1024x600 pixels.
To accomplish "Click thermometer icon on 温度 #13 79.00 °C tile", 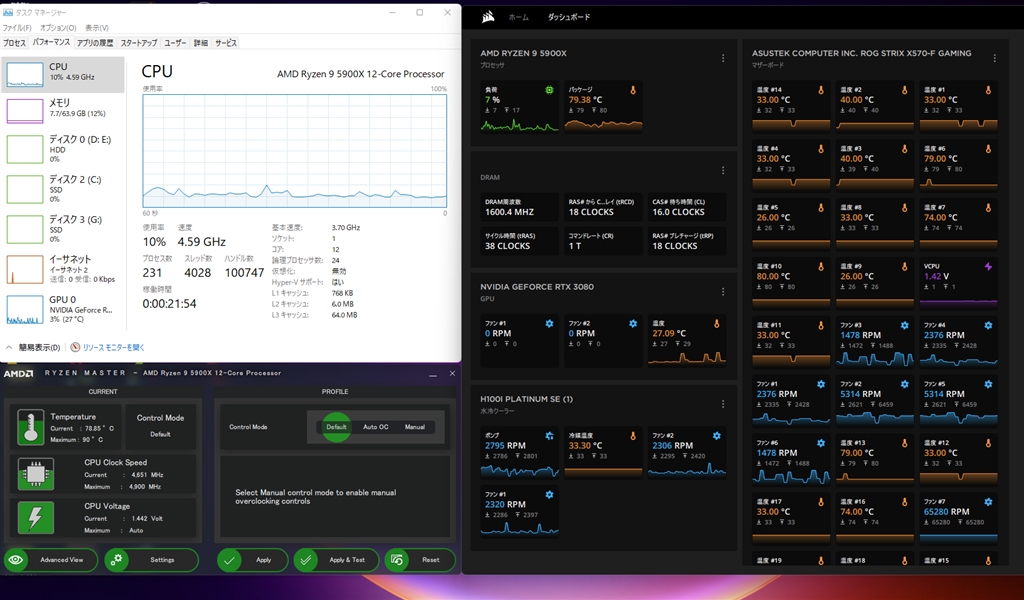I will tap(904, 443).
